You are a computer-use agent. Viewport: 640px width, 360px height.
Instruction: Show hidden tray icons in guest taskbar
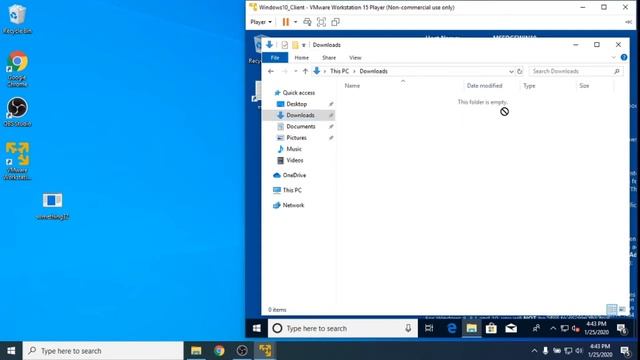pyautogui.click(x=553, y=328)
